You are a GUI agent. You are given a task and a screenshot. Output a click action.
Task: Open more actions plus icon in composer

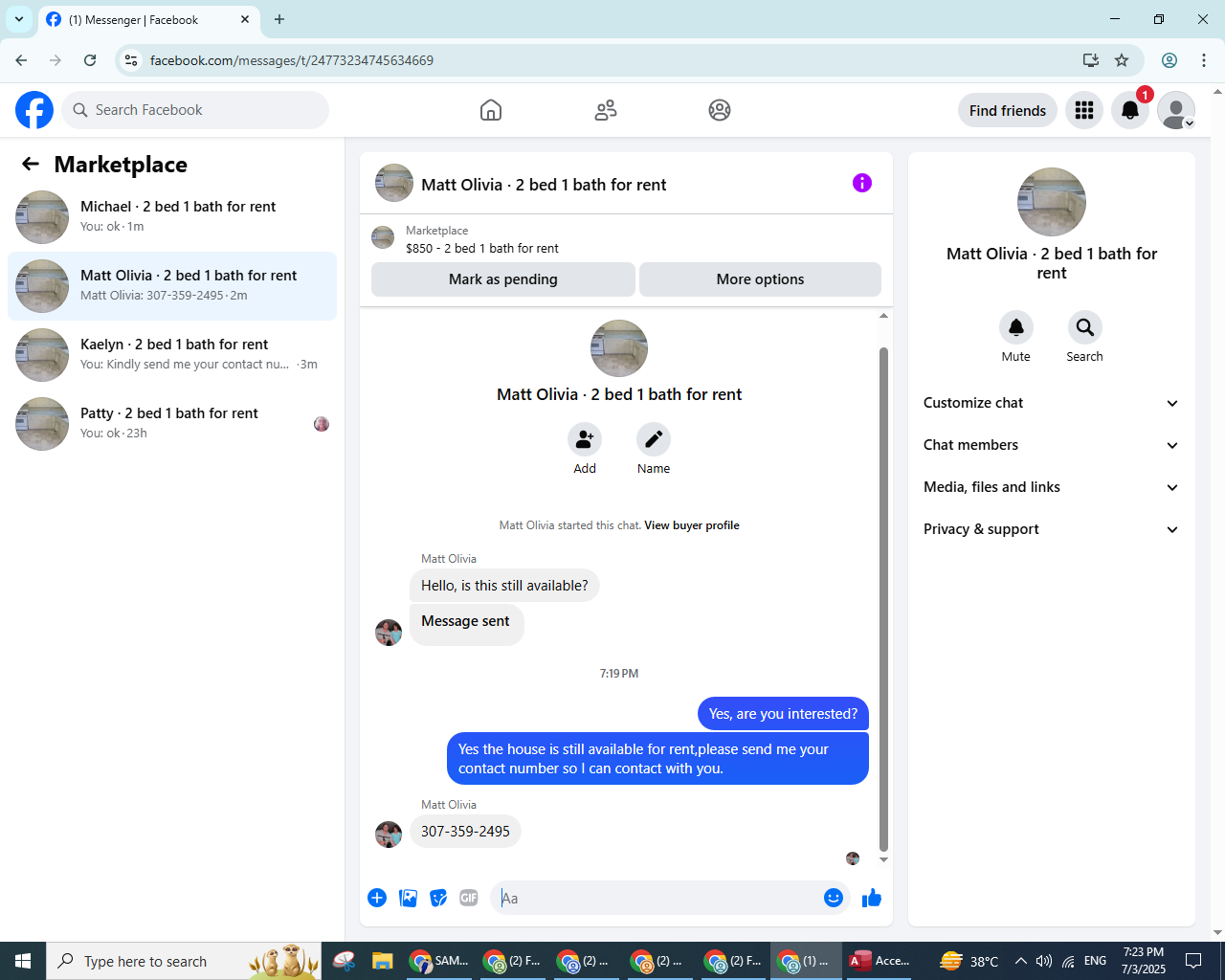click(x=377, y=898)
